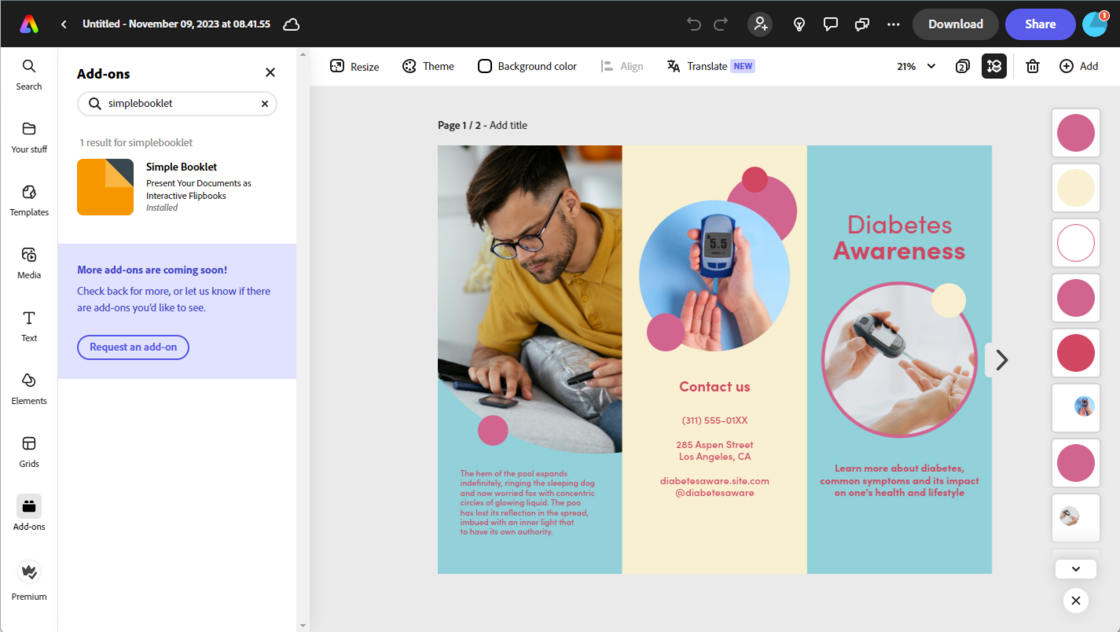The image size is (1120, 632).
Task: Select the top pink color swatch
Action: [1075, 132]
